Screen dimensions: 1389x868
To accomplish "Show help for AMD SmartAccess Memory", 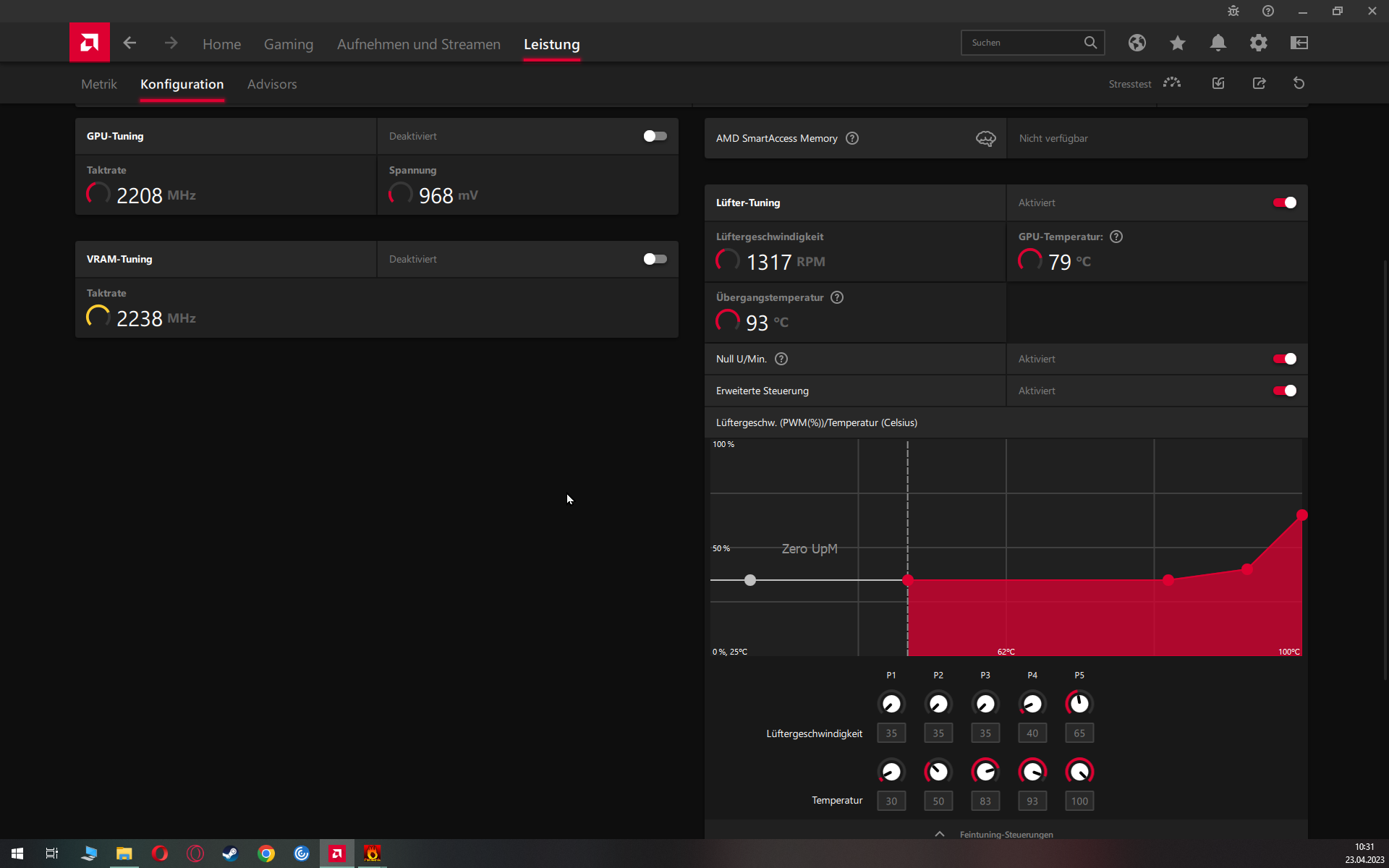I will [852, 138].
